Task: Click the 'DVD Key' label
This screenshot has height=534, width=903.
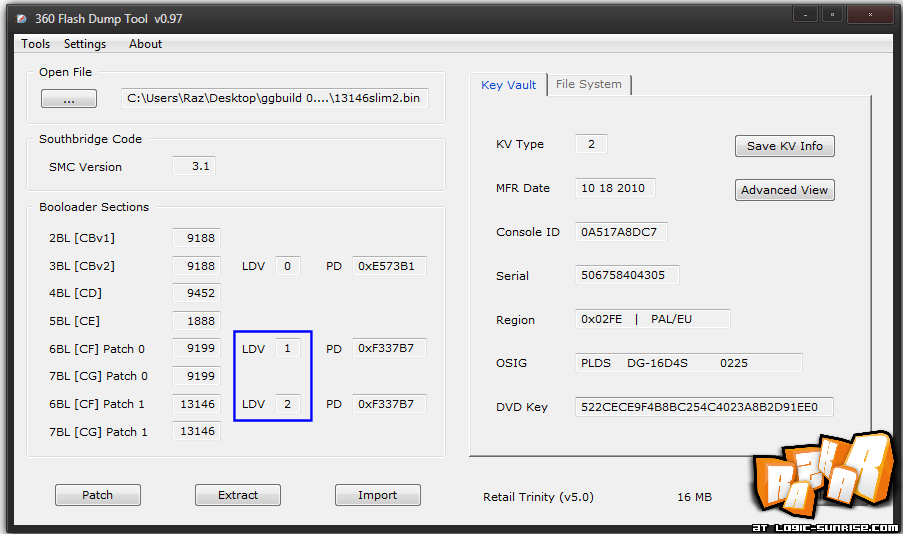Action: click(522, 407)
